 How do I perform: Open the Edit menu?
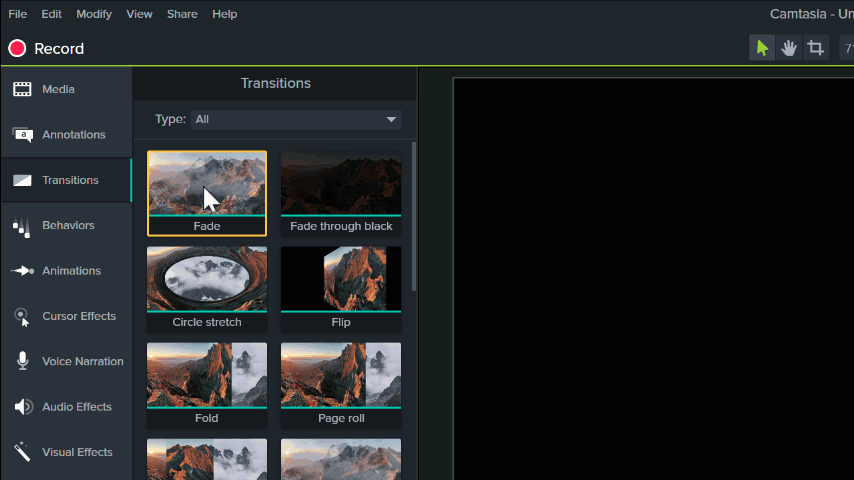pyautogui.click(x=51, y=14)
